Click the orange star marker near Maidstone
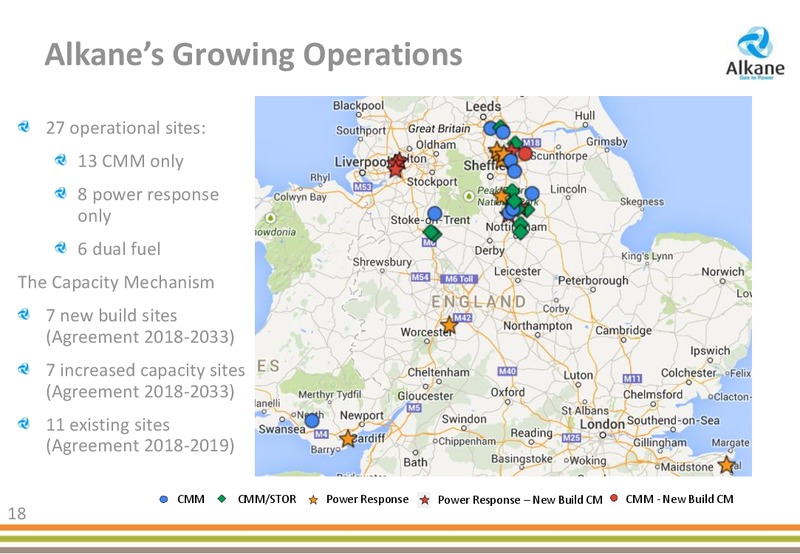This screenshot has height=554, width=800. (x=726, y=465)
